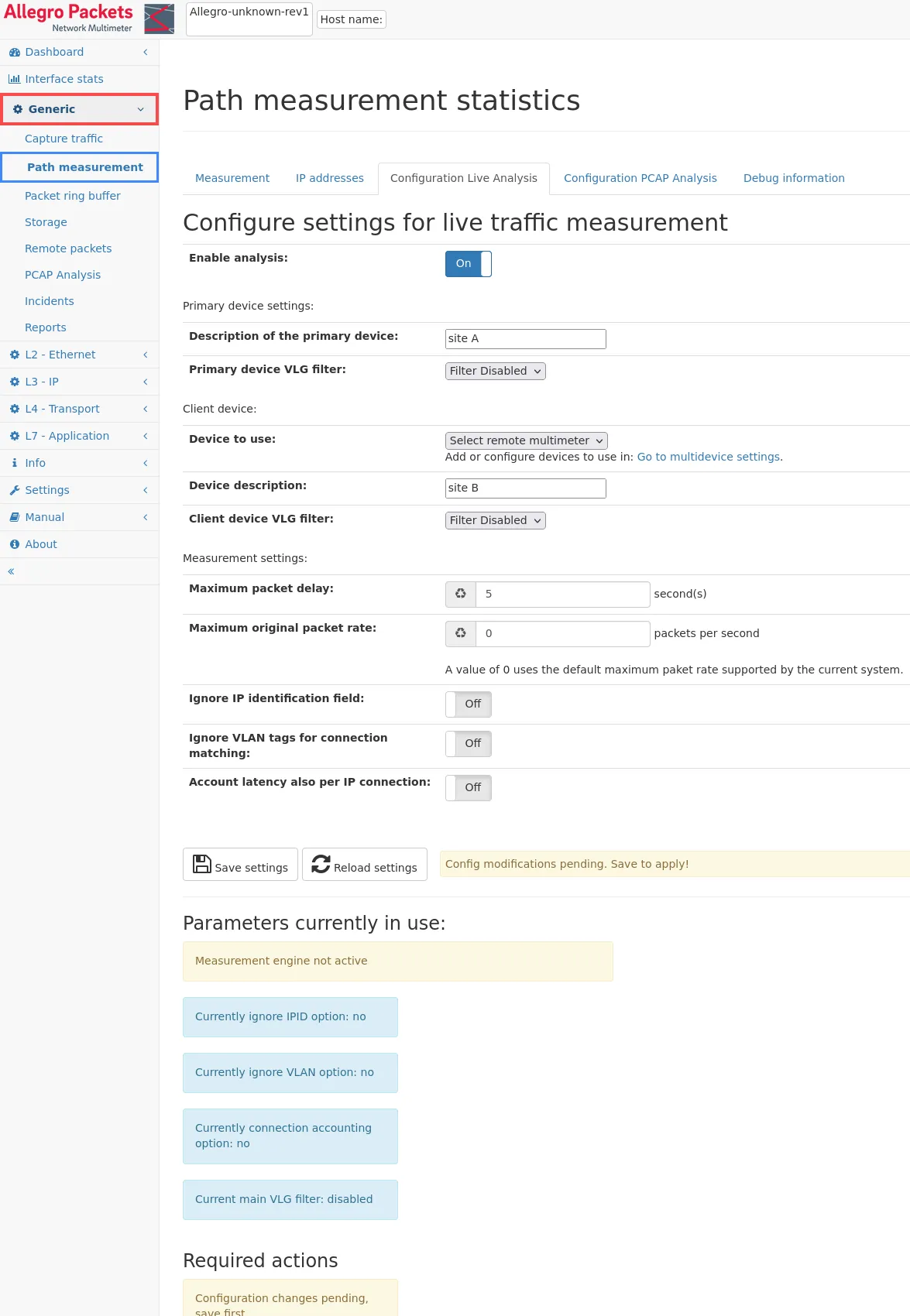Image resolution: width=910 pixels, height=1316 pixels.
Task: Click the Save settings button
Action: 240,865
